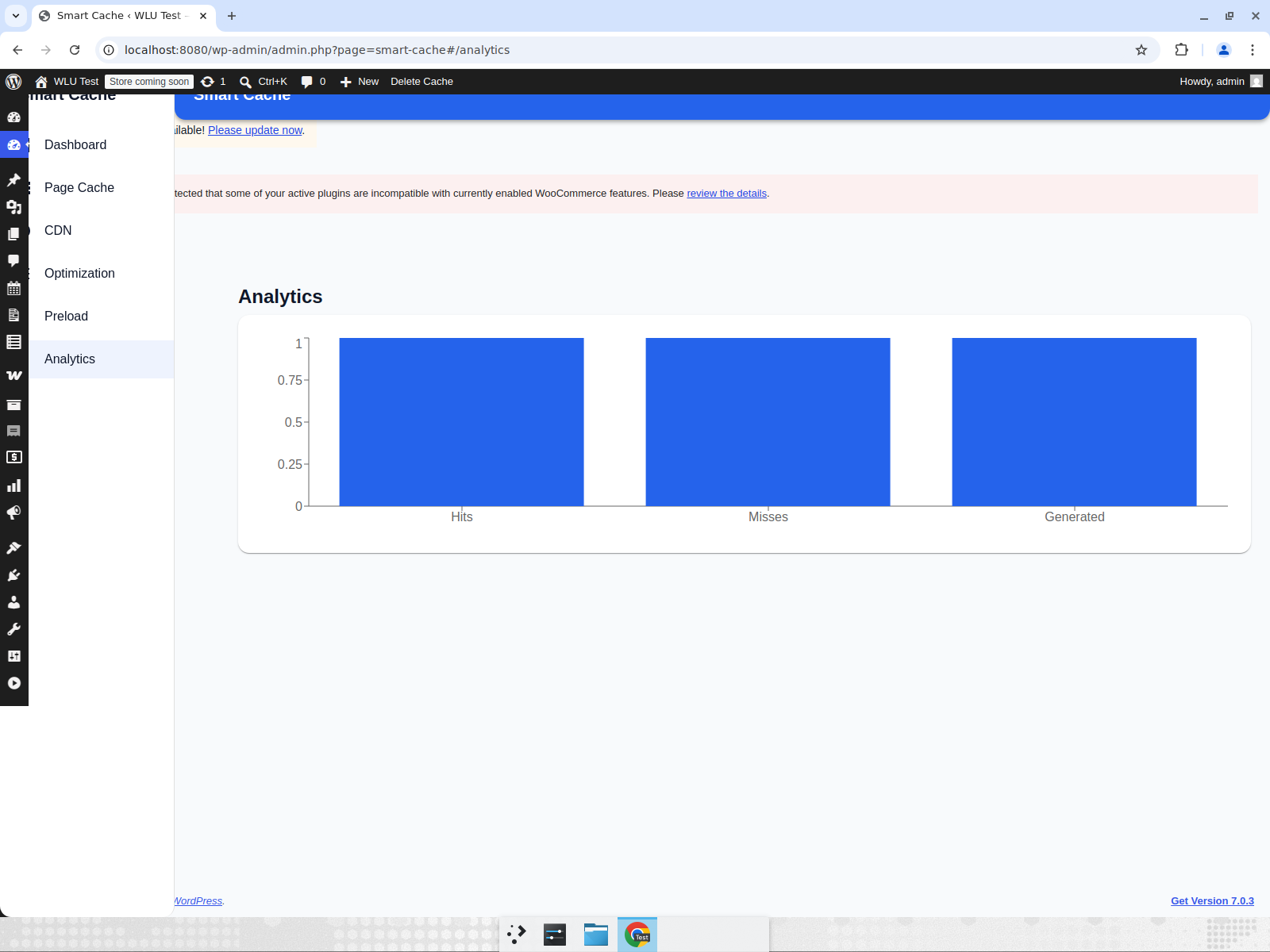Visit site via WLU Test home link
This screenshot has width=1270, height=952.
(67, 82)
